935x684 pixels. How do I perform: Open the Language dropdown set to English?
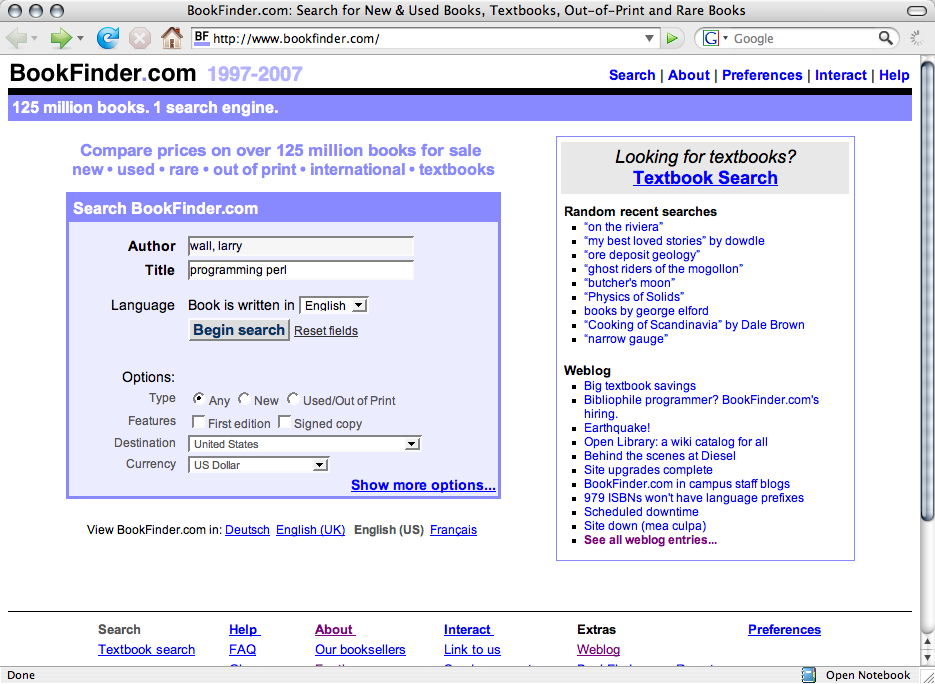(333, 305)
